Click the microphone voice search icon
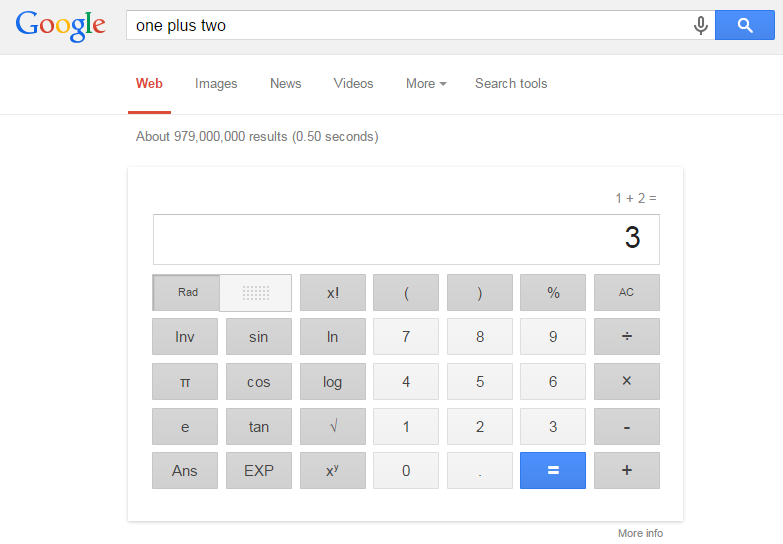Image resolution: width=783 pixels, height=544 pixels. point(701,25)
